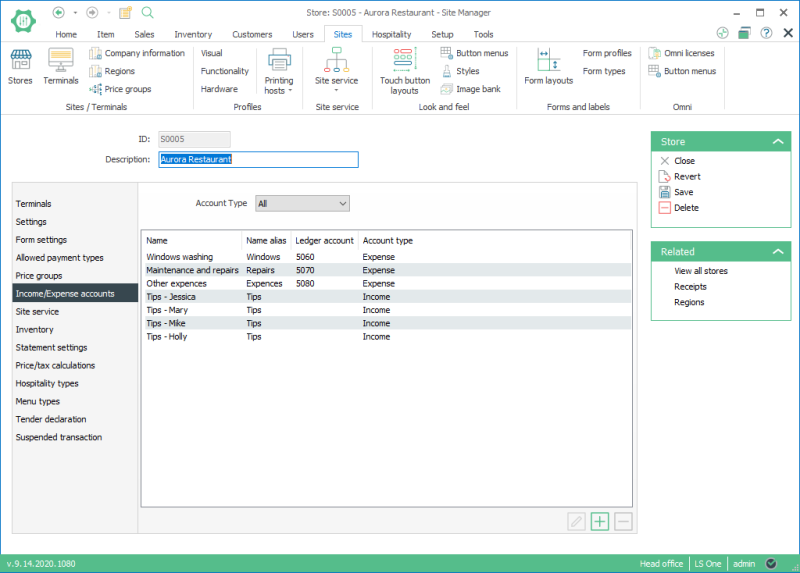Image resolution: width=800 pixels, height=573 pixels.
Task: Switch to the Inventory ribbon tab
Action: tap(193, 34)
